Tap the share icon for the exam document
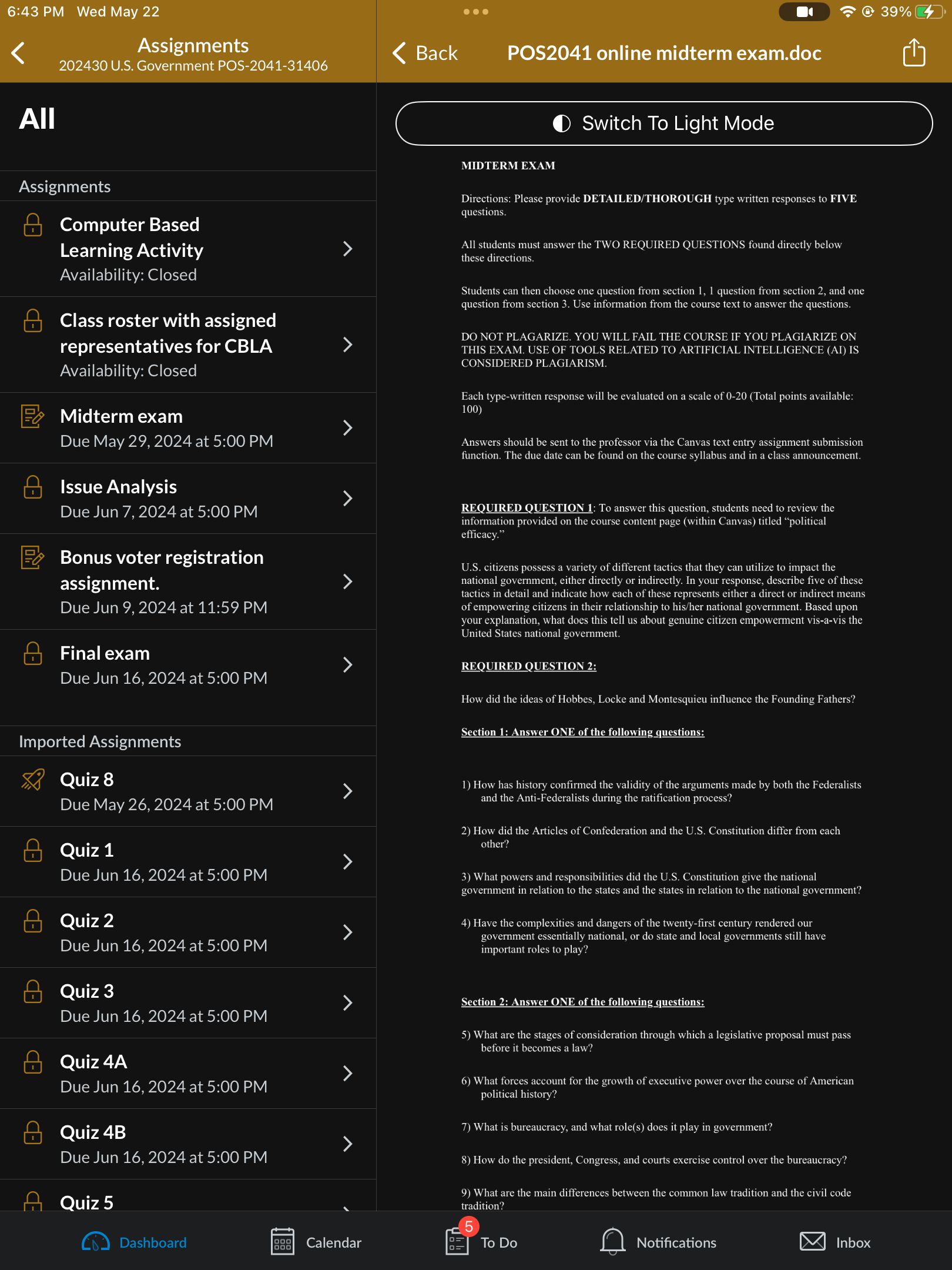 pyautogui.click(x=914, y=53)
